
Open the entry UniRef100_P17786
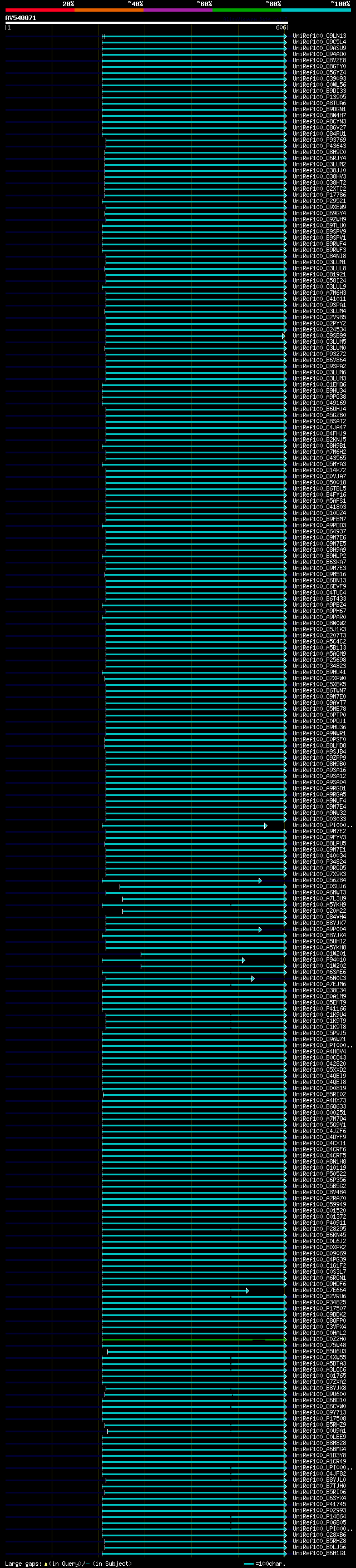[319, 195]
